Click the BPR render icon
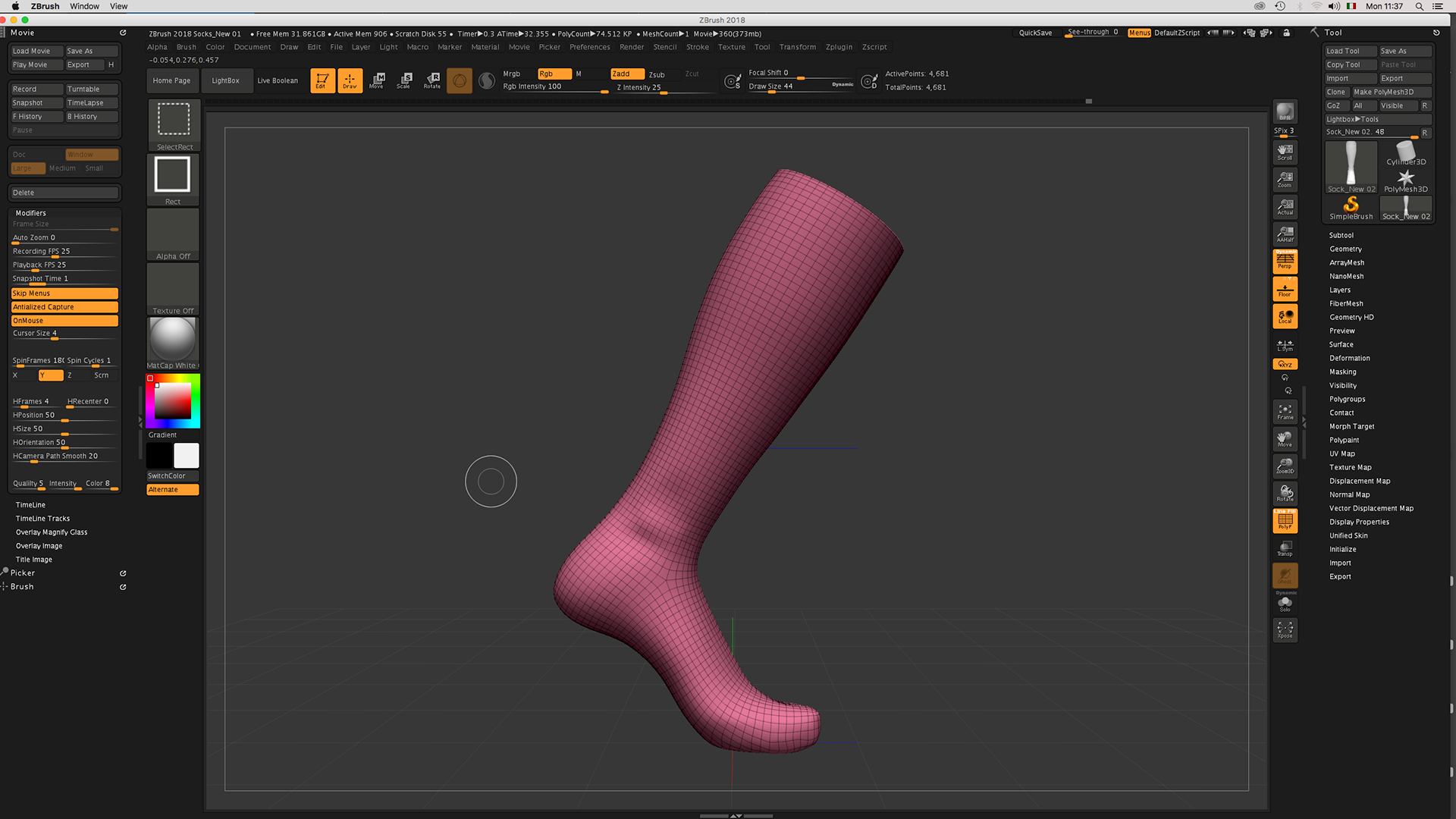Viewport: 1456px width, 819px height. click(1285, 112)
